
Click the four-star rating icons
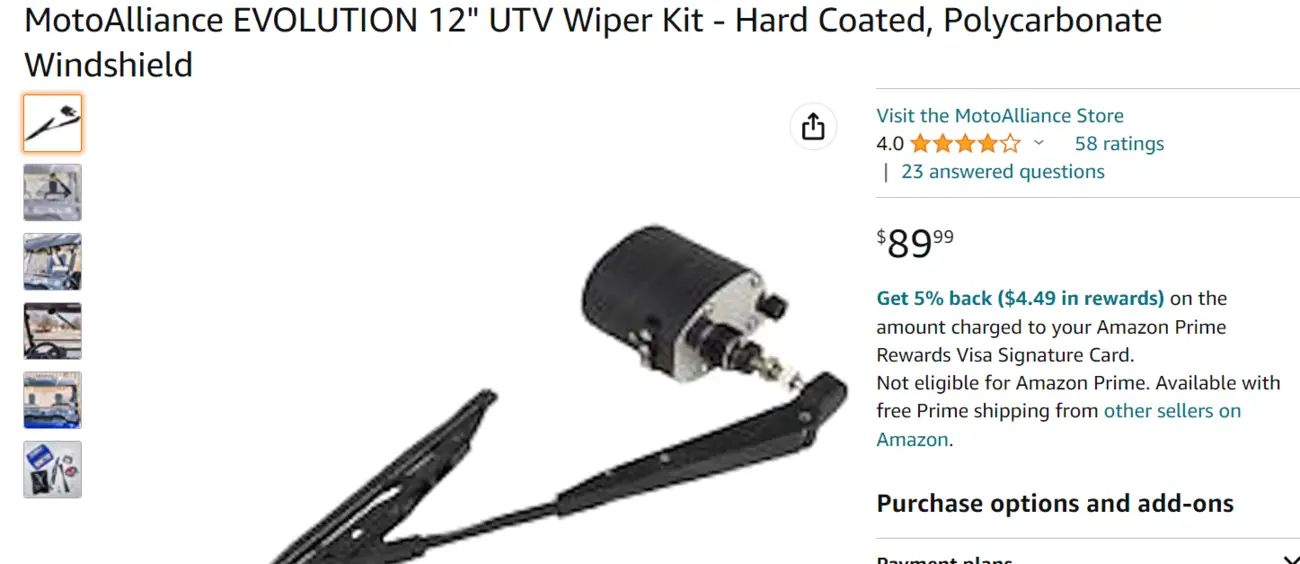click(965, 144)
